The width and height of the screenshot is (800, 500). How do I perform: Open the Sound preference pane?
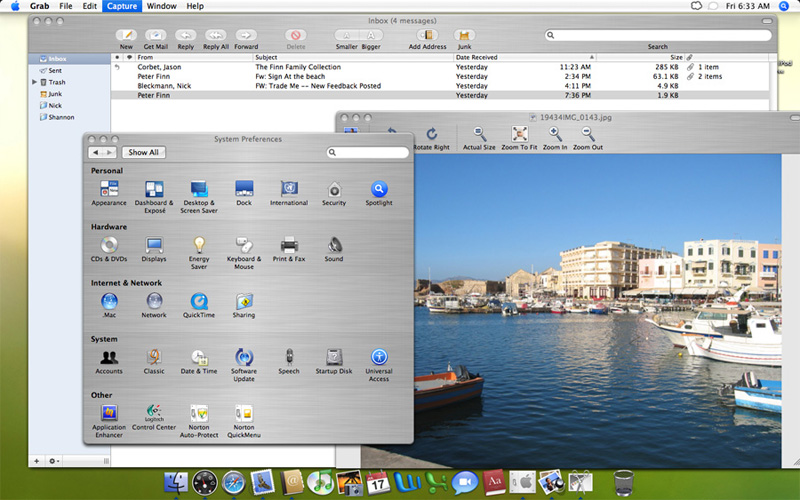click(x=334, y=245)
